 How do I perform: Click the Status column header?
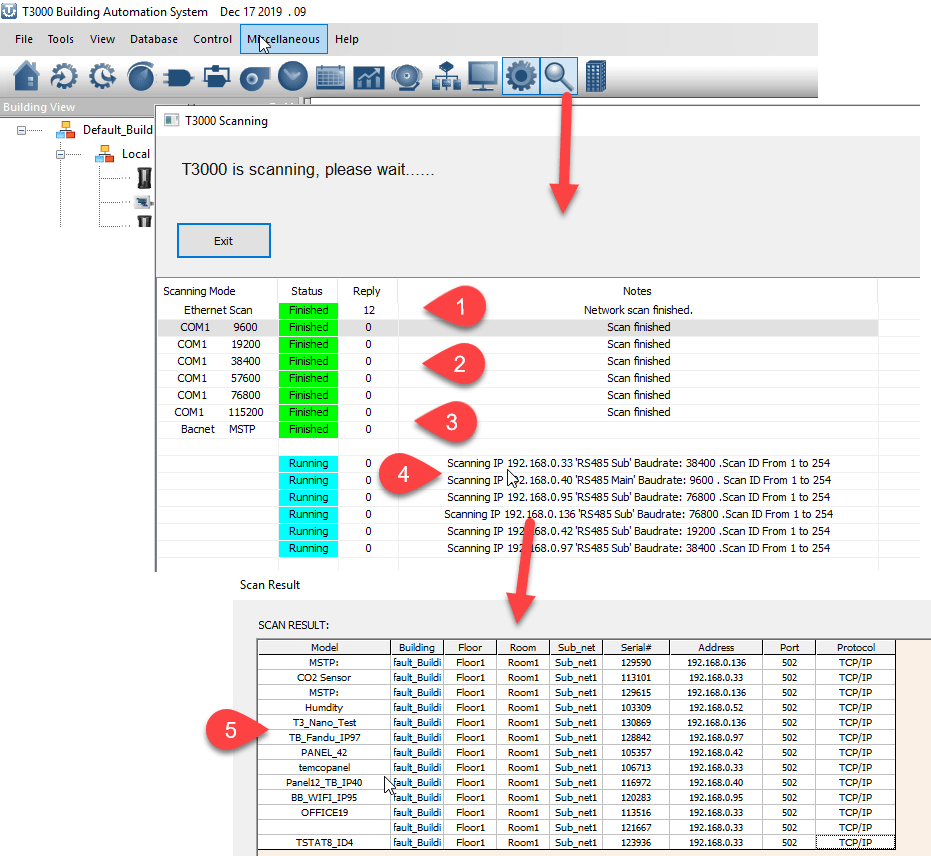pos(307,291)
